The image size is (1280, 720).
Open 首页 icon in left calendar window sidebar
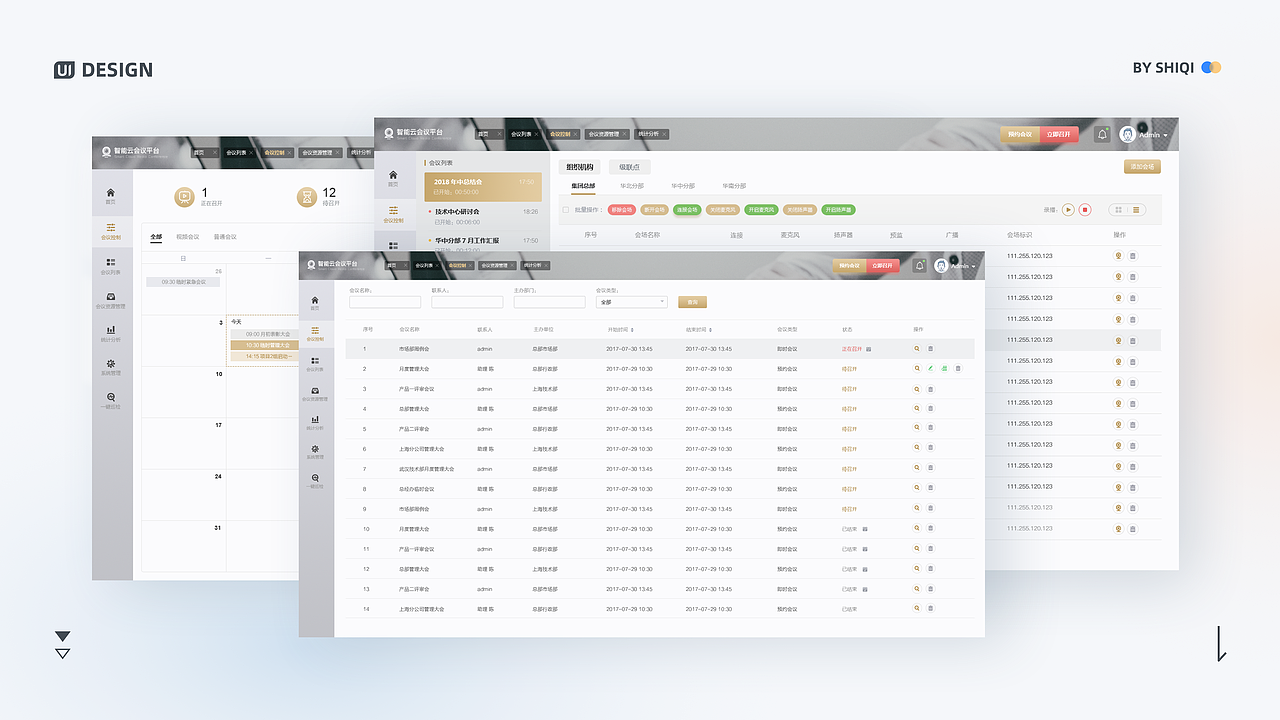click(x=110, y=192)
